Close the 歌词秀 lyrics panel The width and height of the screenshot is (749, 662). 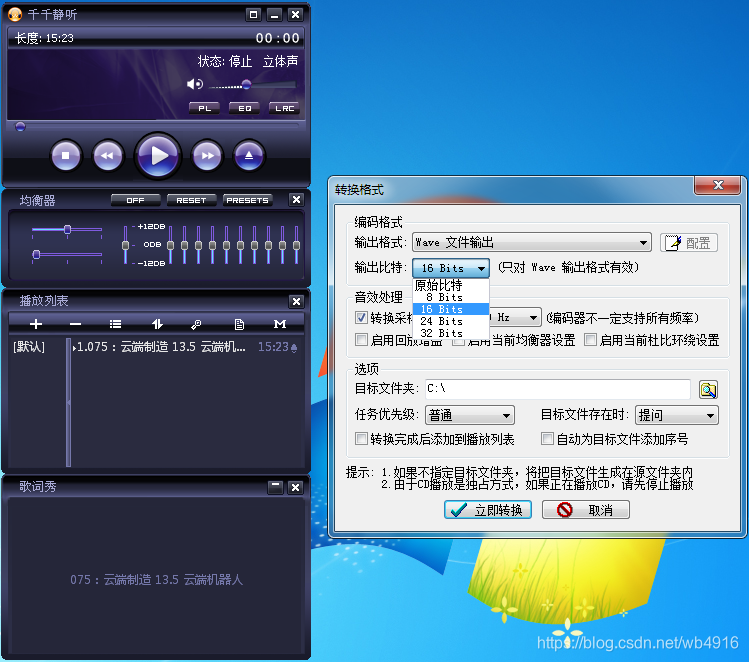(296, 487)
